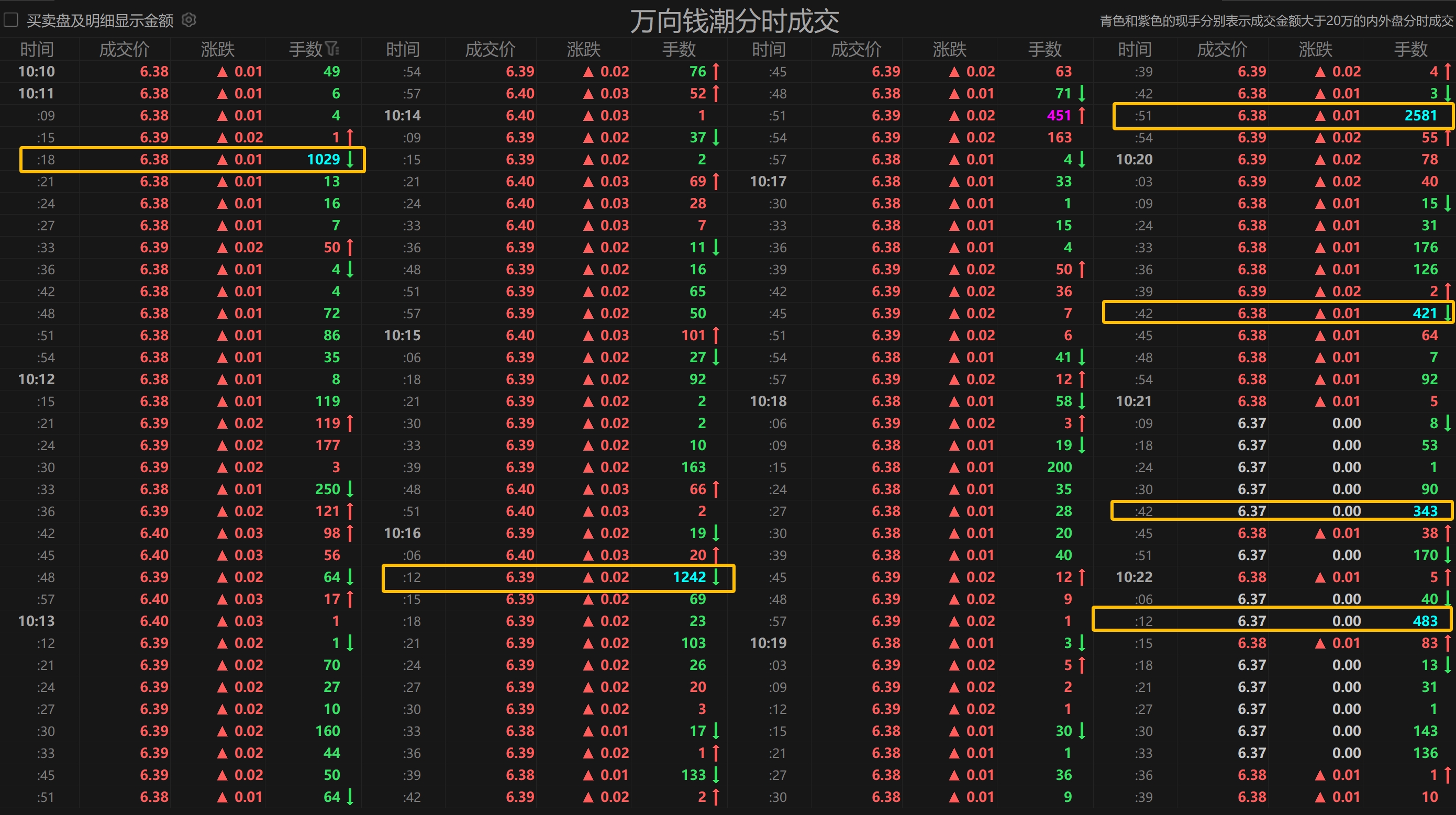Click the green 250 volume cell
This screenshot has height=815, width=1456.
tap(327, 489)
